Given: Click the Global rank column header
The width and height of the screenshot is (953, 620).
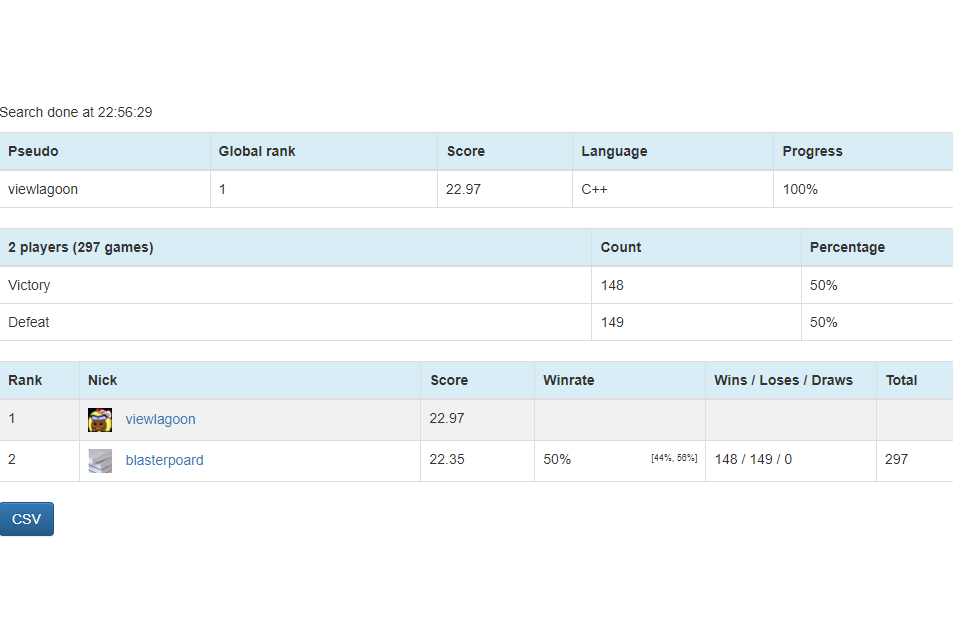Looking at the screenshot, I should [x=257, y=151].
